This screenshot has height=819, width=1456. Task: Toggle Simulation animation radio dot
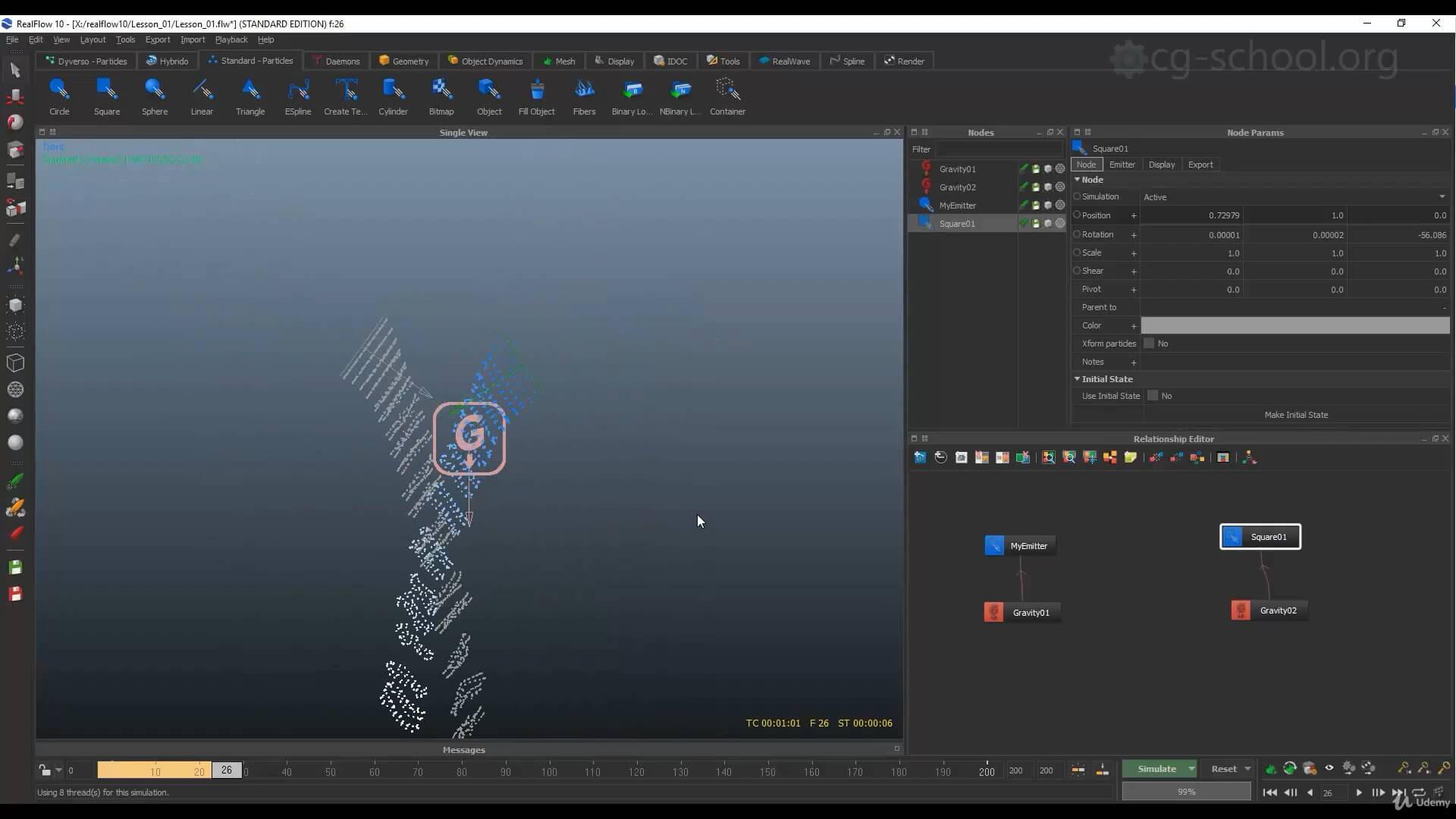coord(1077,196)
